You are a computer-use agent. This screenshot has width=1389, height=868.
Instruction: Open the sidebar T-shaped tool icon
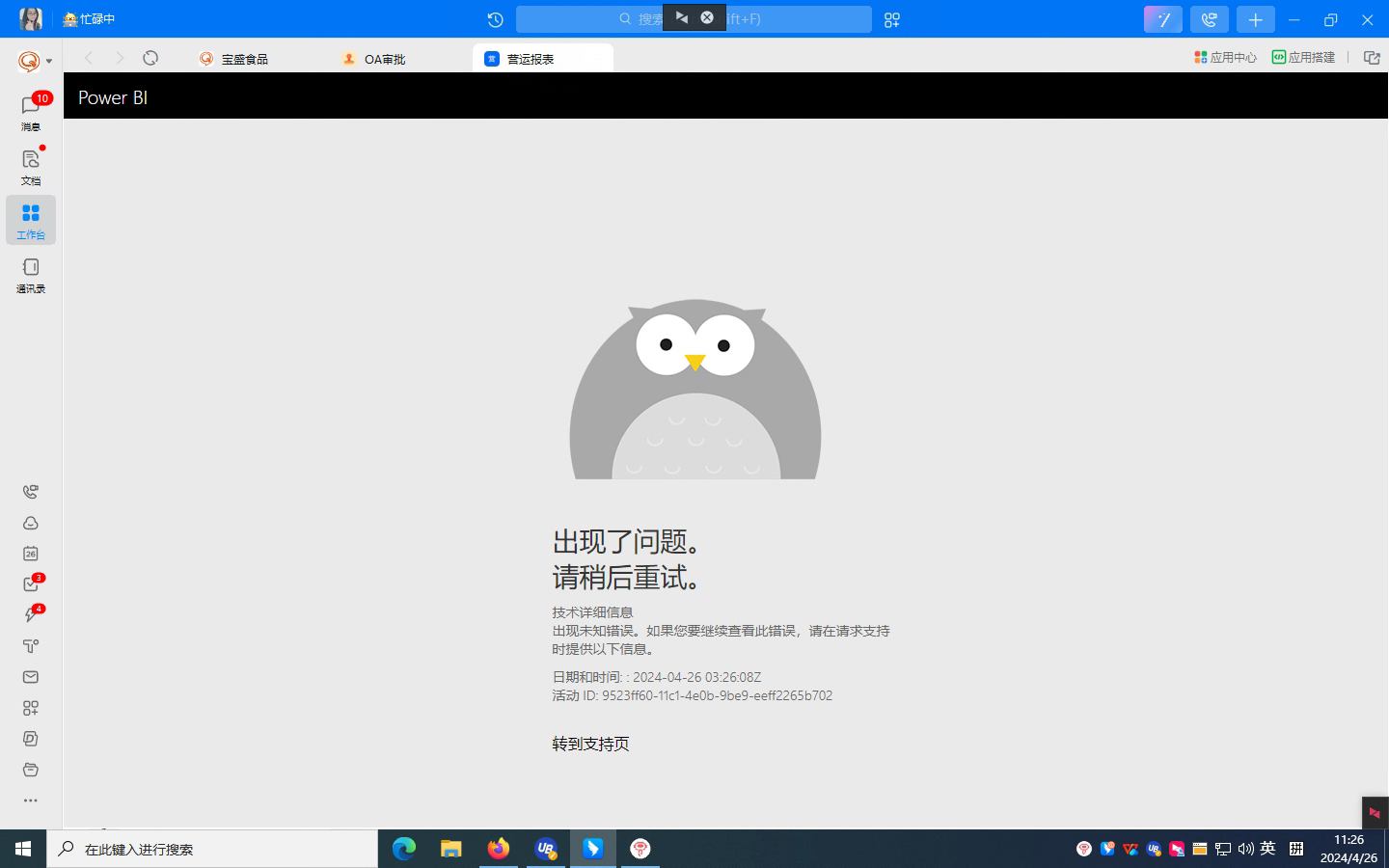(31, 646)
